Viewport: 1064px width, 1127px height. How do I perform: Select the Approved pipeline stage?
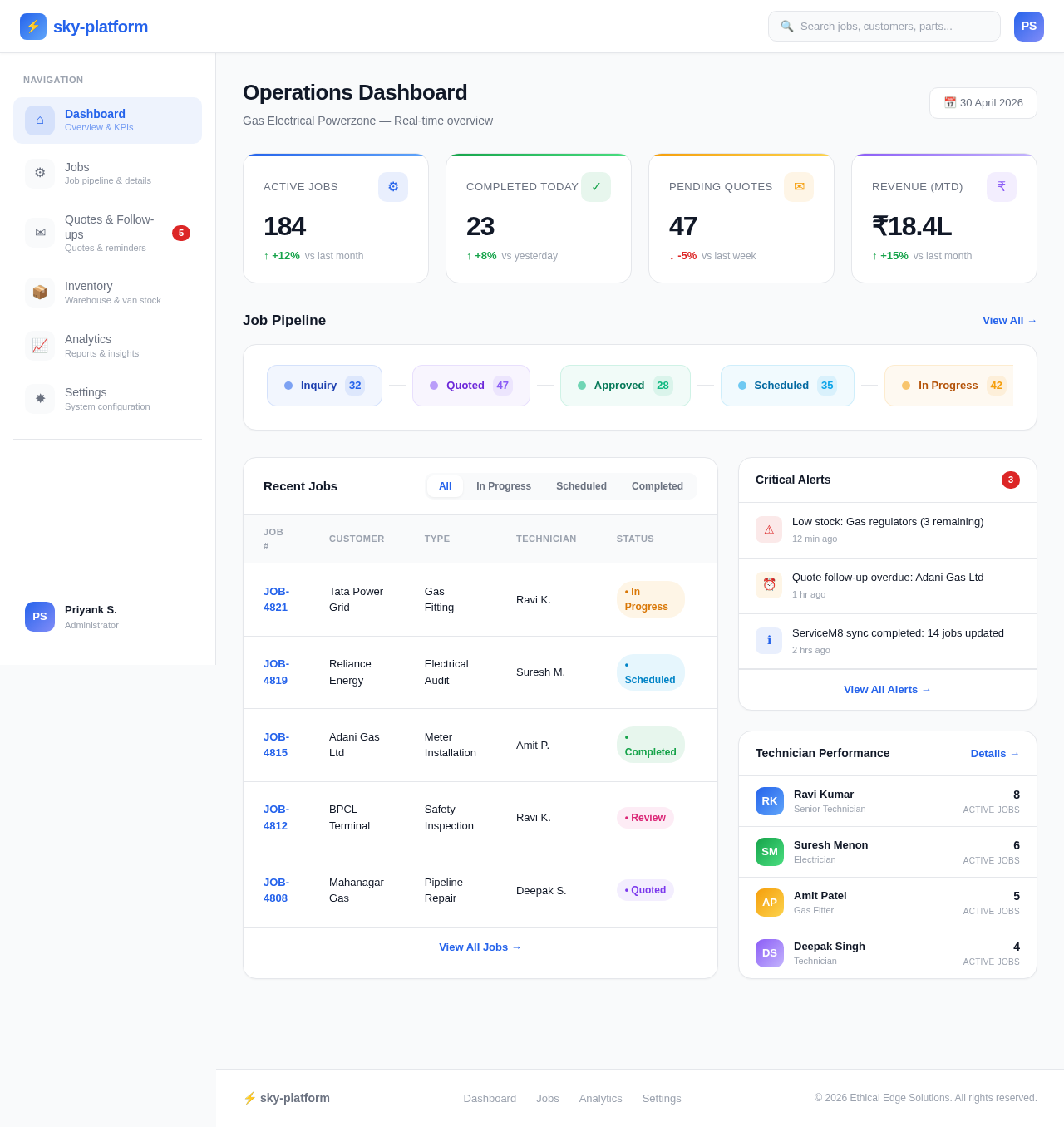coord(625,386)
